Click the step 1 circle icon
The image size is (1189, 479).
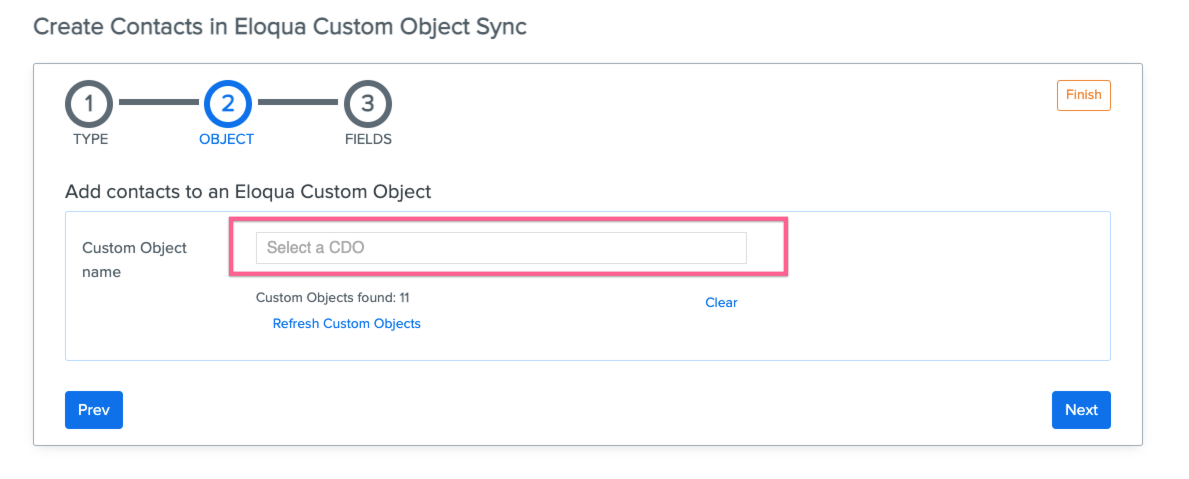coord(89,104)
